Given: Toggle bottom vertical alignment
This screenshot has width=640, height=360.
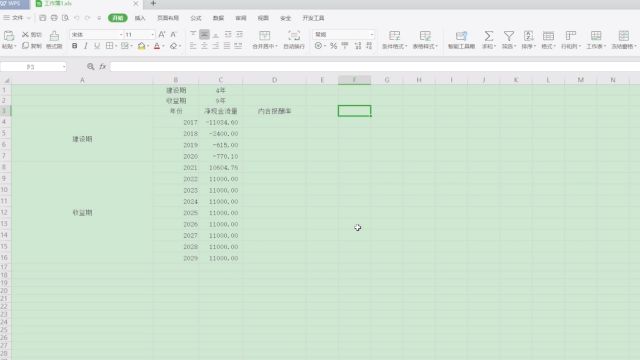Looking at the screenshot, I should pos(216,35).
